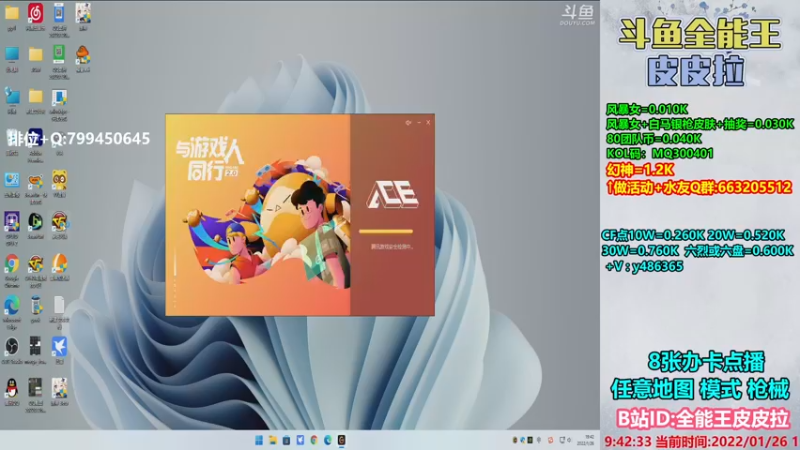Open the orange mushroom-hat game shortcut
The image size is (800, 450).
point(83,55)
